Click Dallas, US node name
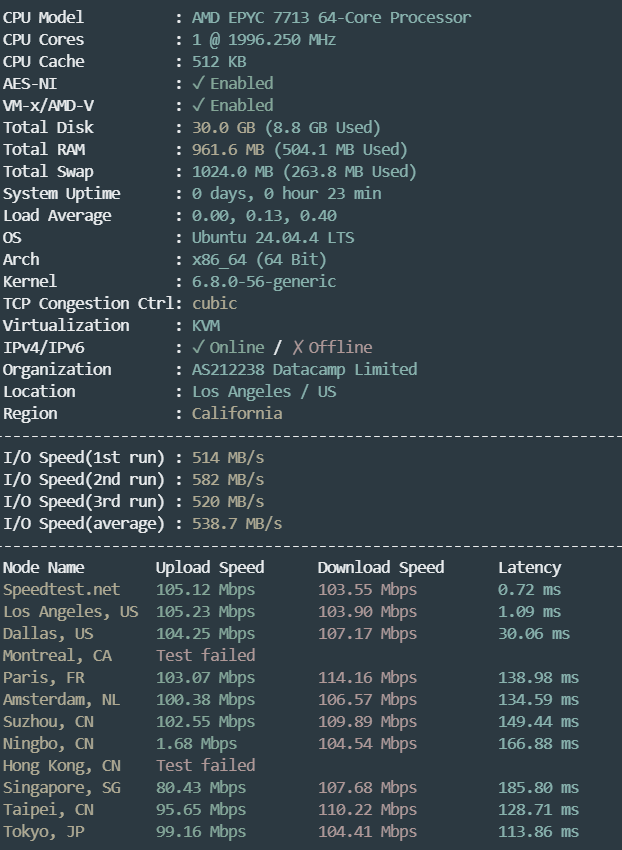Image resolution: width=622 pixels, height=850 pixels. click(48, 633)
